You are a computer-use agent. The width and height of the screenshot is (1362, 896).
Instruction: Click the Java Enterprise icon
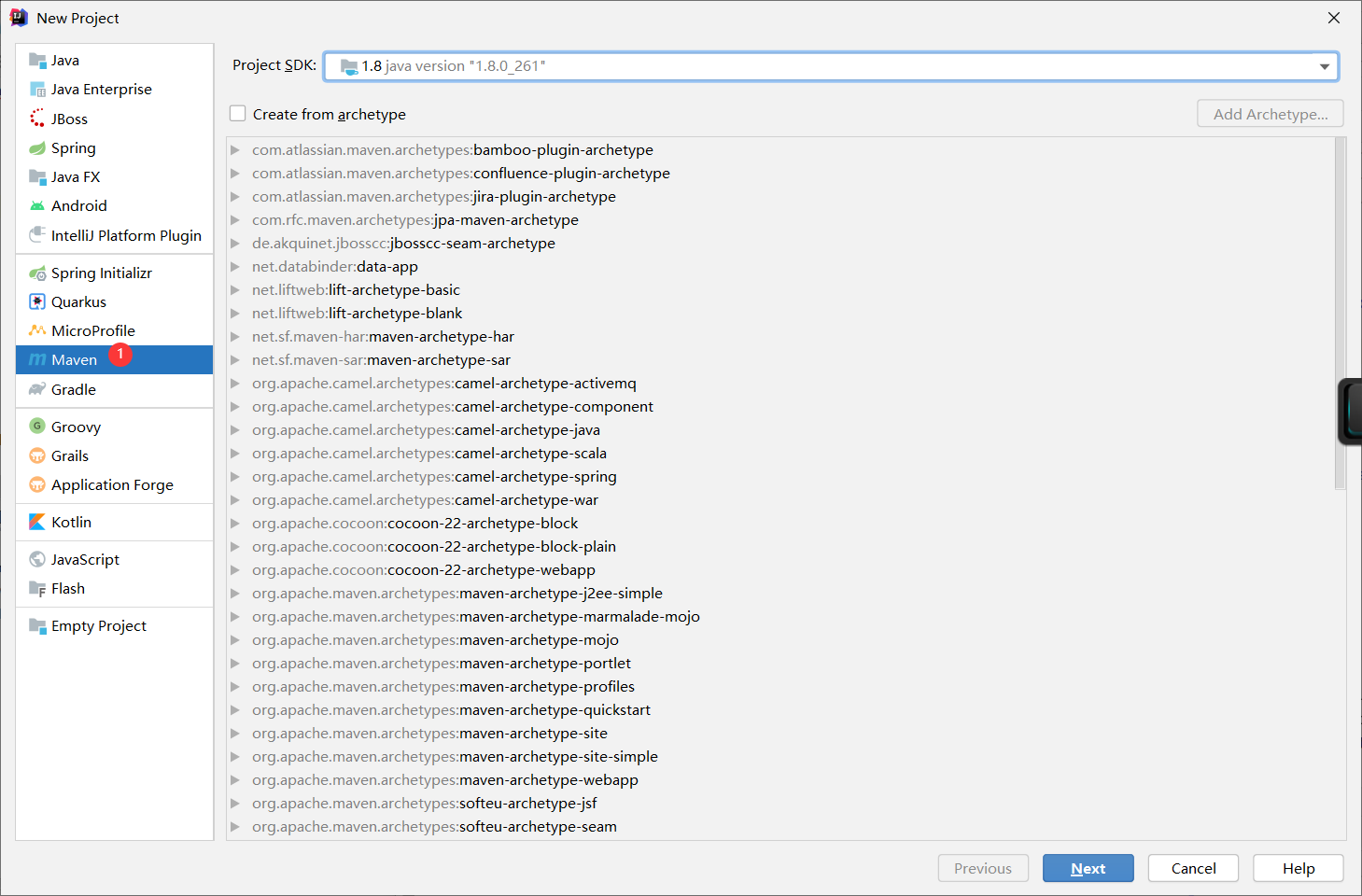click(x=37, y=90)
